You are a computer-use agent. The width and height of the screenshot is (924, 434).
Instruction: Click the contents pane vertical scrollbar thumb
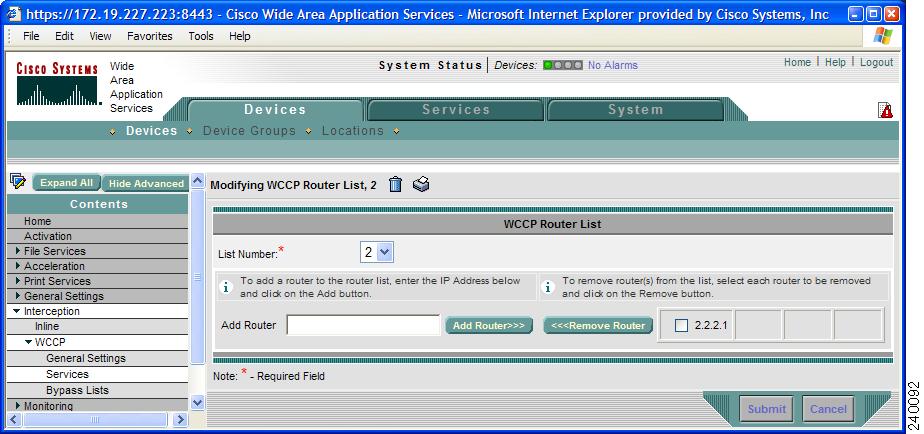pos(197,277)
